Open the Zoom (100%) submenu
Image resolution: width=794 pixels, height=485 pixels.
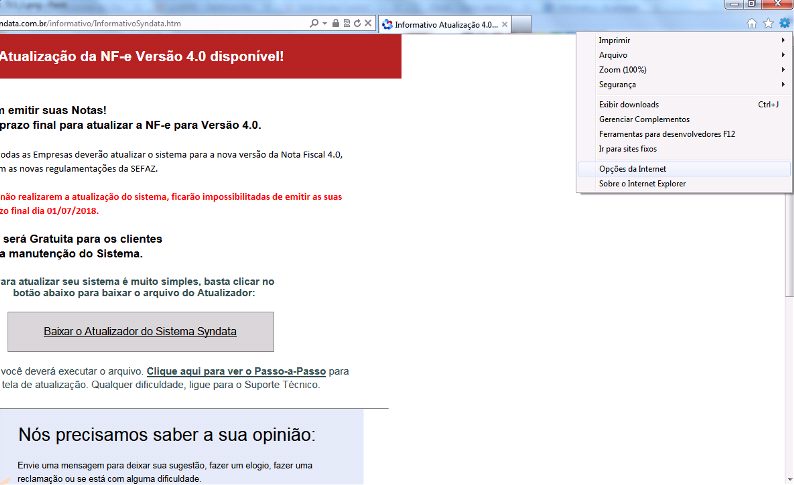(x=685, y=69)
